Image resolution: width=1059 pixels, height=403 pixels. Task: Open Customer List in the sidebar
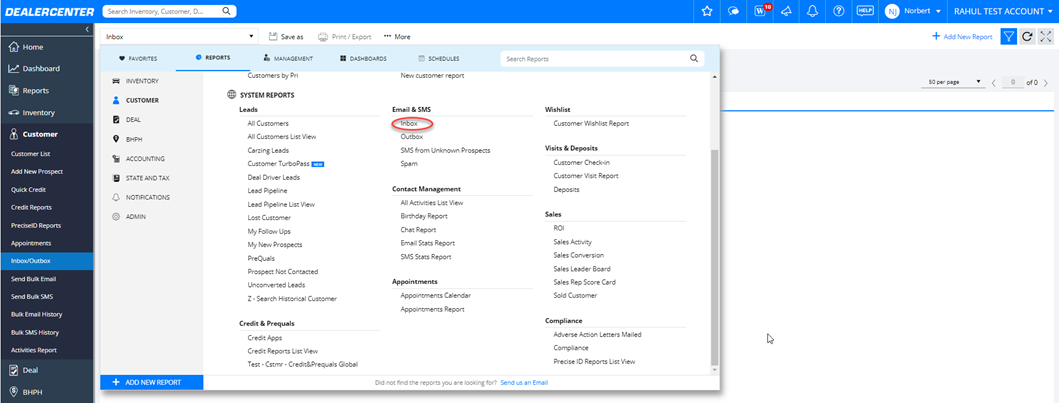tap(31, 154)
